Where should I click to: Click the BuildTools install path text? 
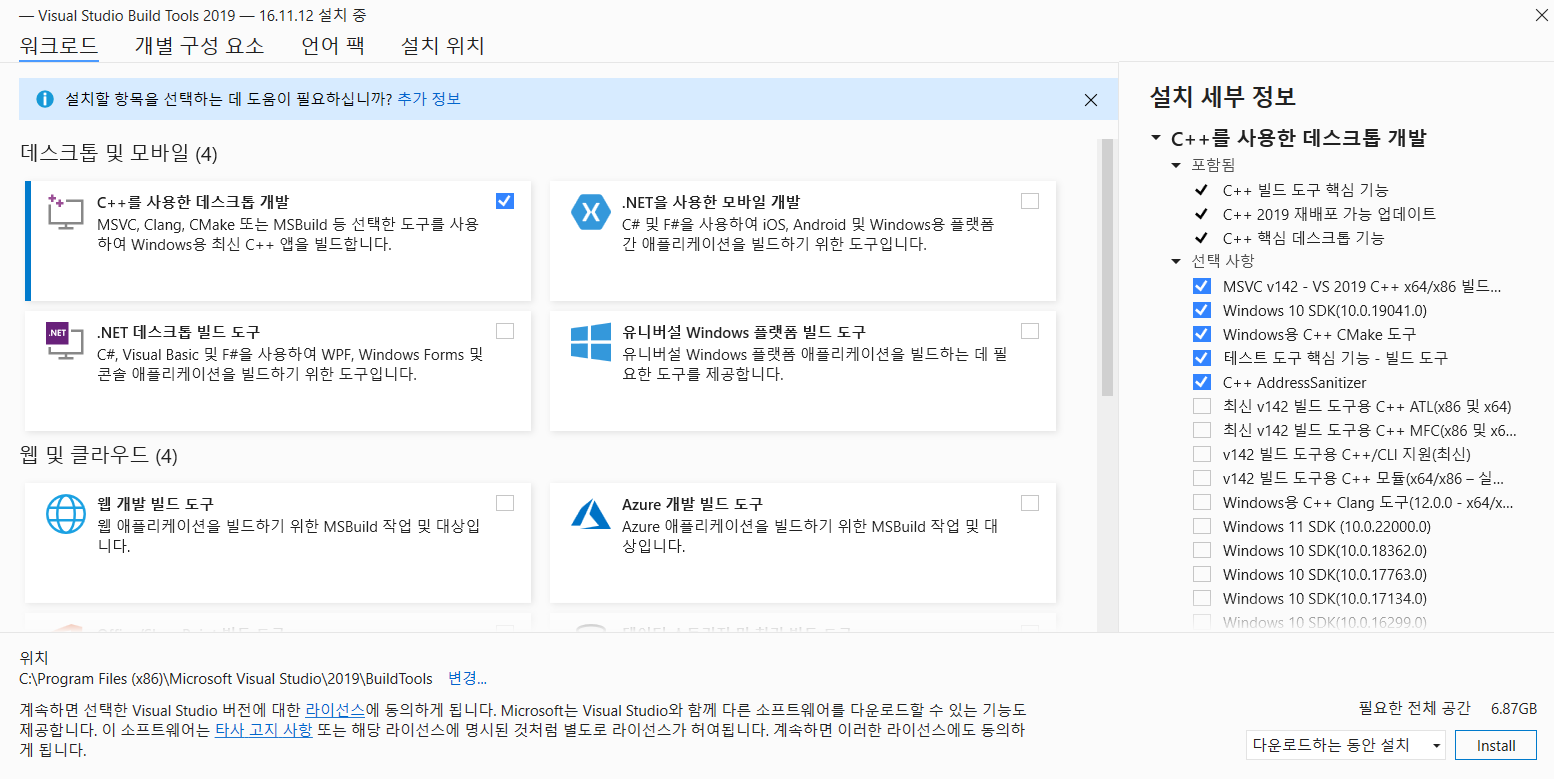(226, 679)
